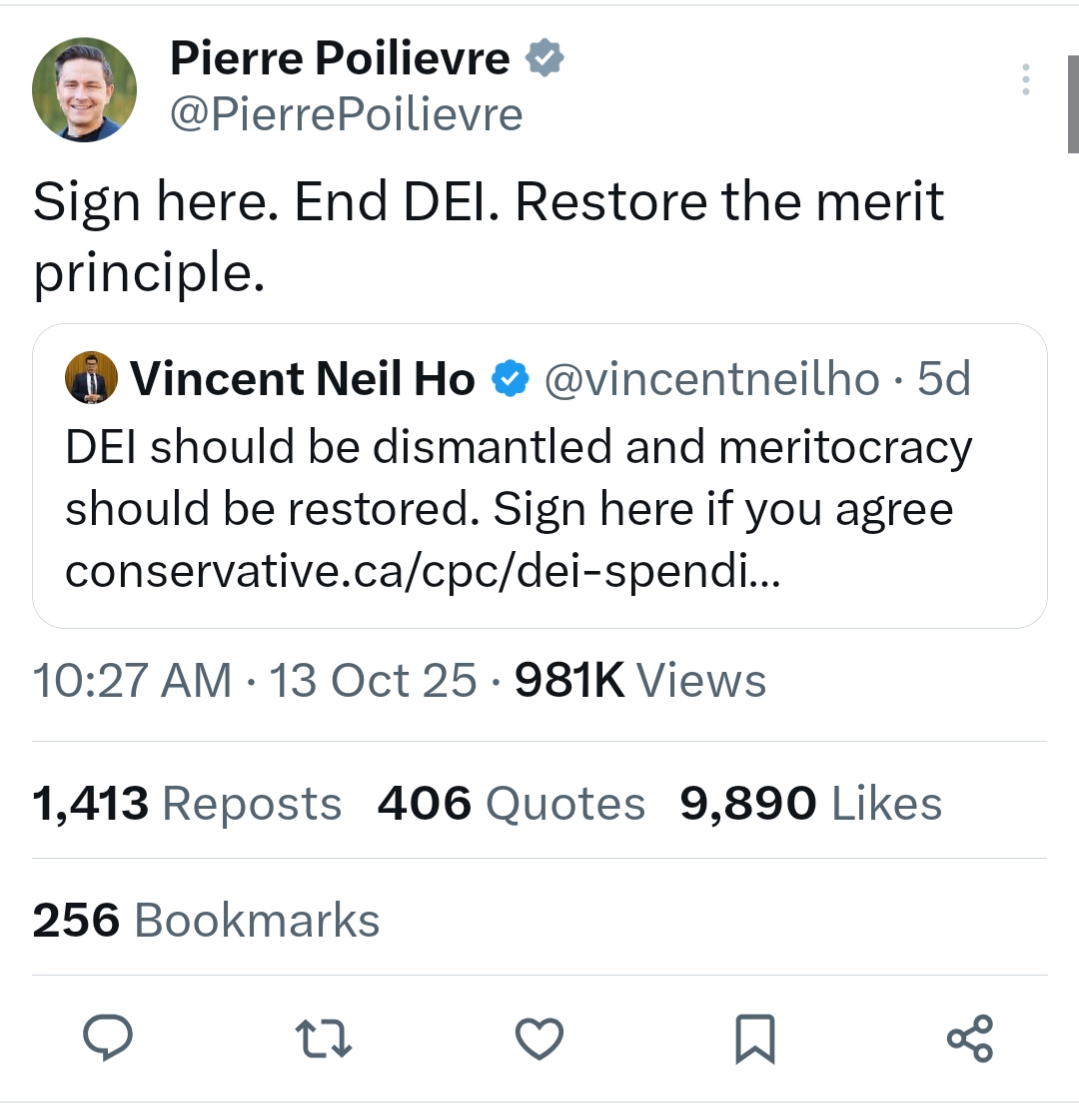Open the 981K Views analytics
The width and height of the screenshot is (1079, 1116).
coord(639,681)
